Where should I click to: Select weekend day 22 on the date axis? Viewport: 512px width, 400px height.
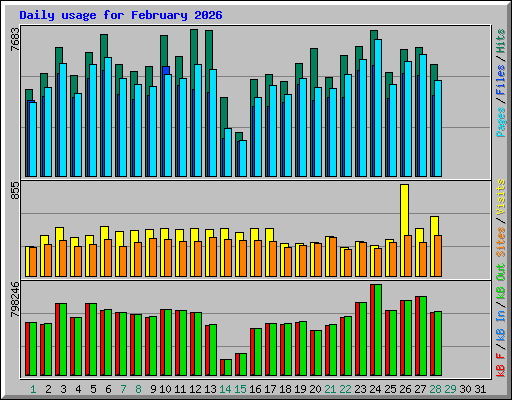(345, 389)
